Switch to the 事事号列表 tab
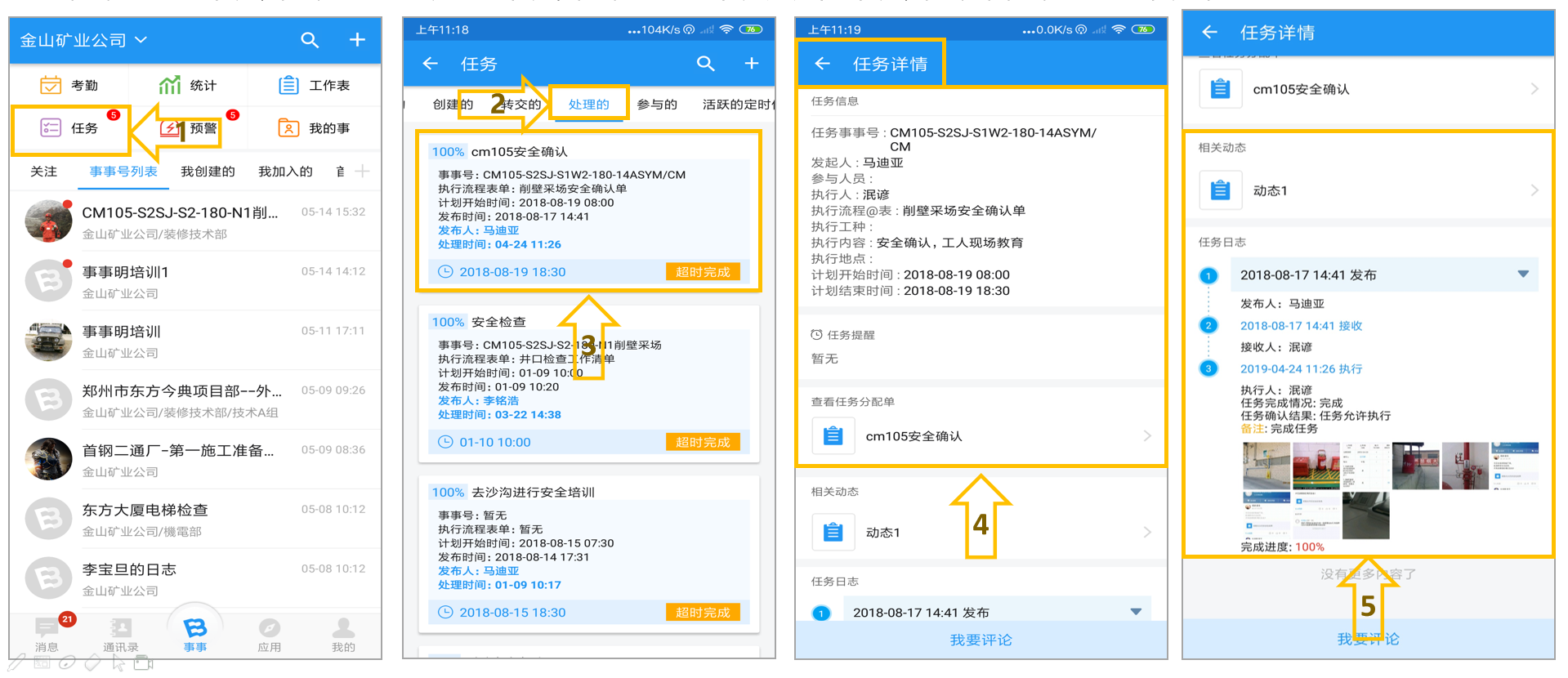 click(x=123, y=172)
